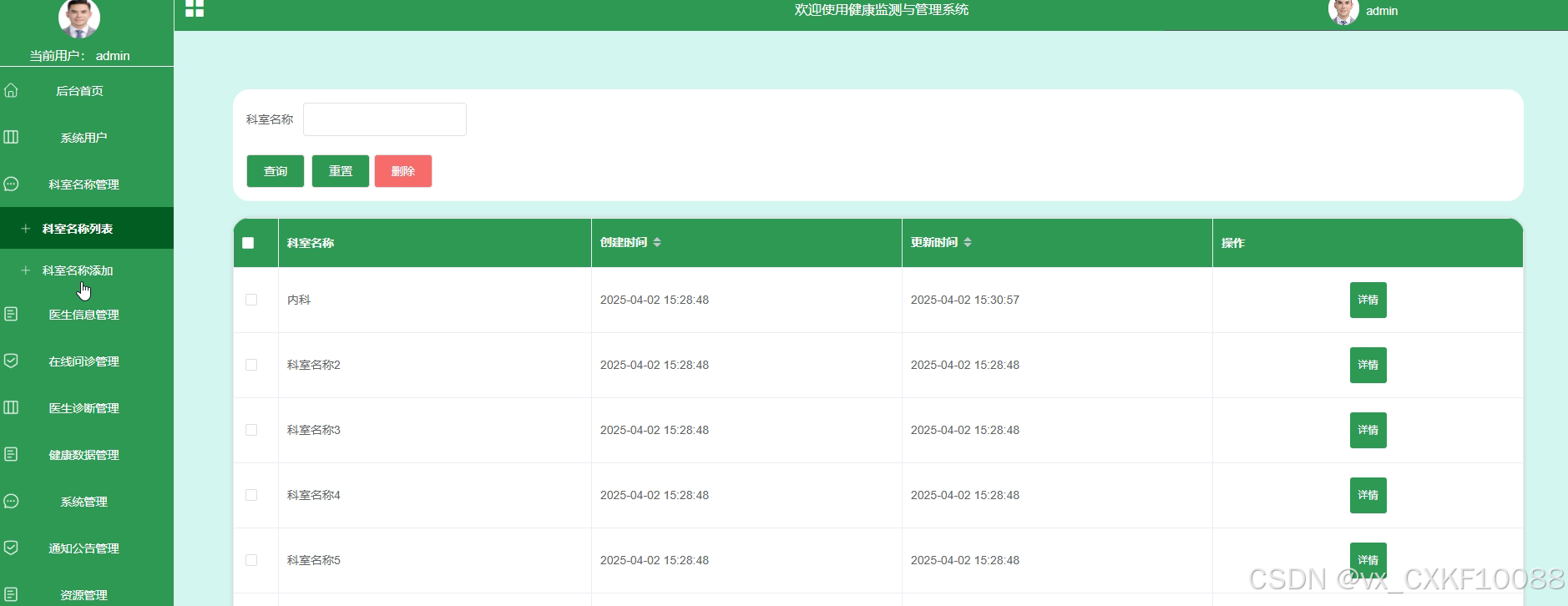The width and height of the screenshot is (1568, 606).
Task: Open the 科室名称添加 submenu item
Action: (87, 270)
